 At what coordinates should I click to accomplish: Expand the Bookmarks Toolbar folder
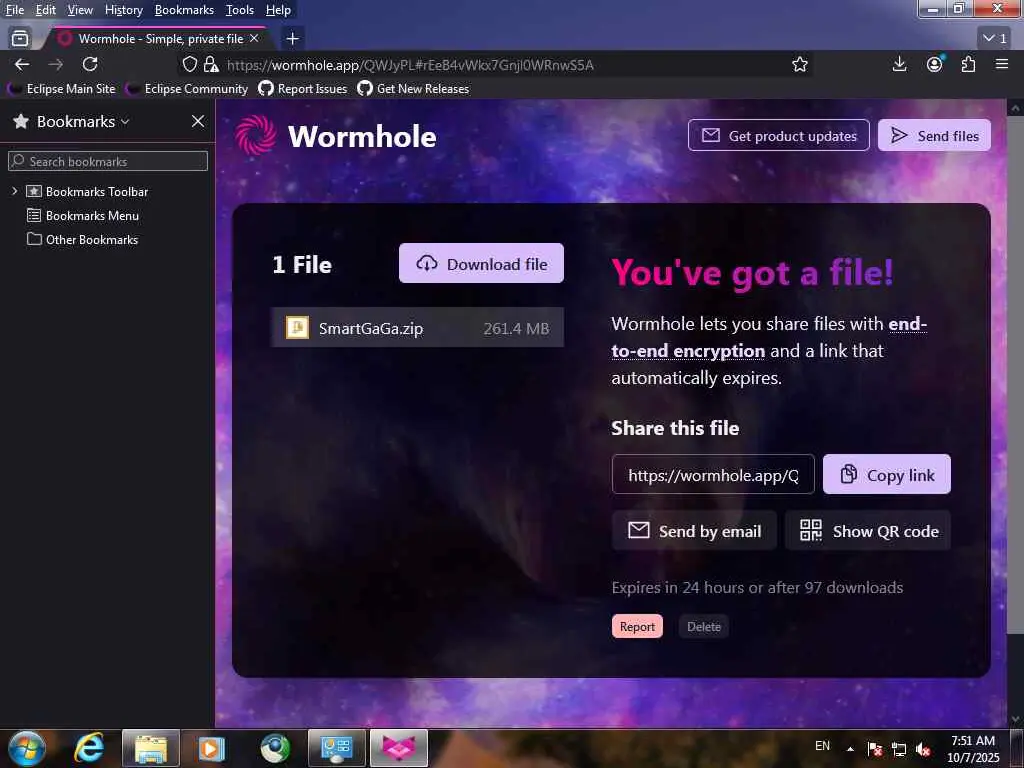click(14, 191)
